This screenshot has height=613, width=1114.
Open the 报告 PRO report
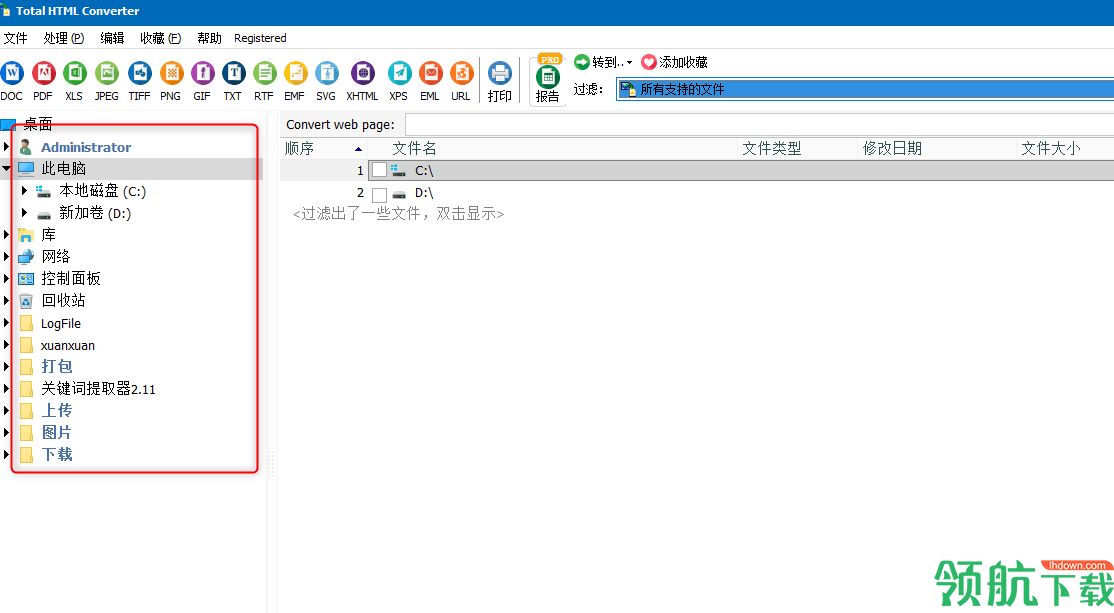(548, 80)
